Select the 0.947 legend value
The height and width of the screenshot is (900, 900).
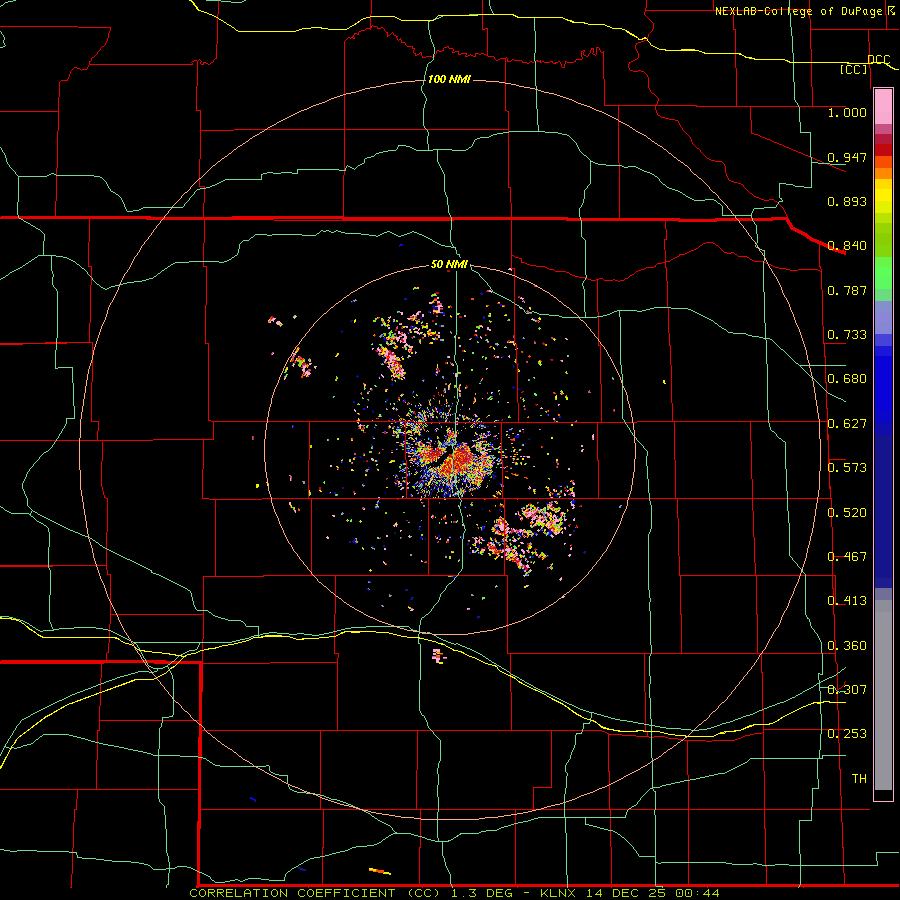pyautogui.click(x=847, y=157)
